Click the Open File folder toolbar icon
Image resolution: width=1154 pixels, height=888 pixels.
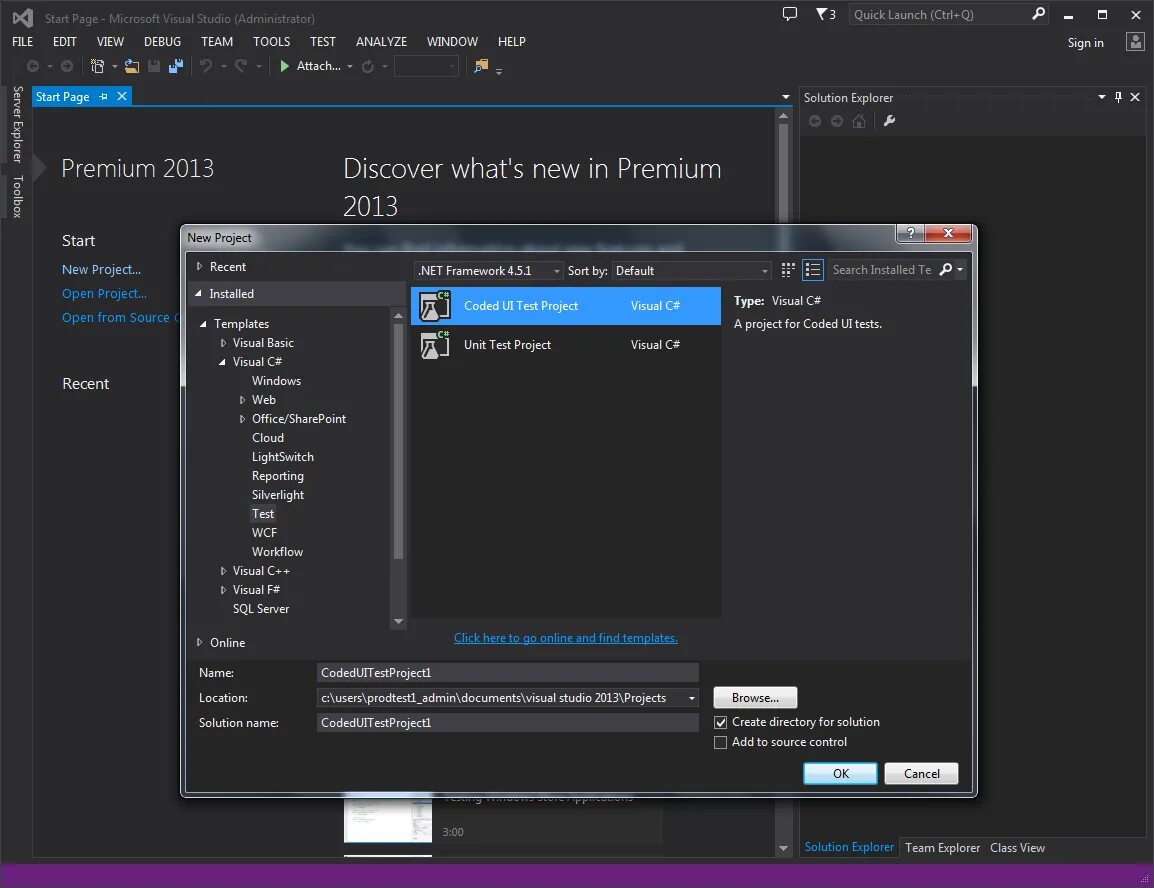[x=132, y=66]
